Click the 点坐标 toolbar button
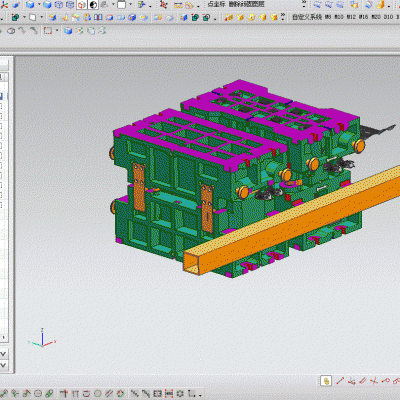The image size is (400, 400). 217,4
